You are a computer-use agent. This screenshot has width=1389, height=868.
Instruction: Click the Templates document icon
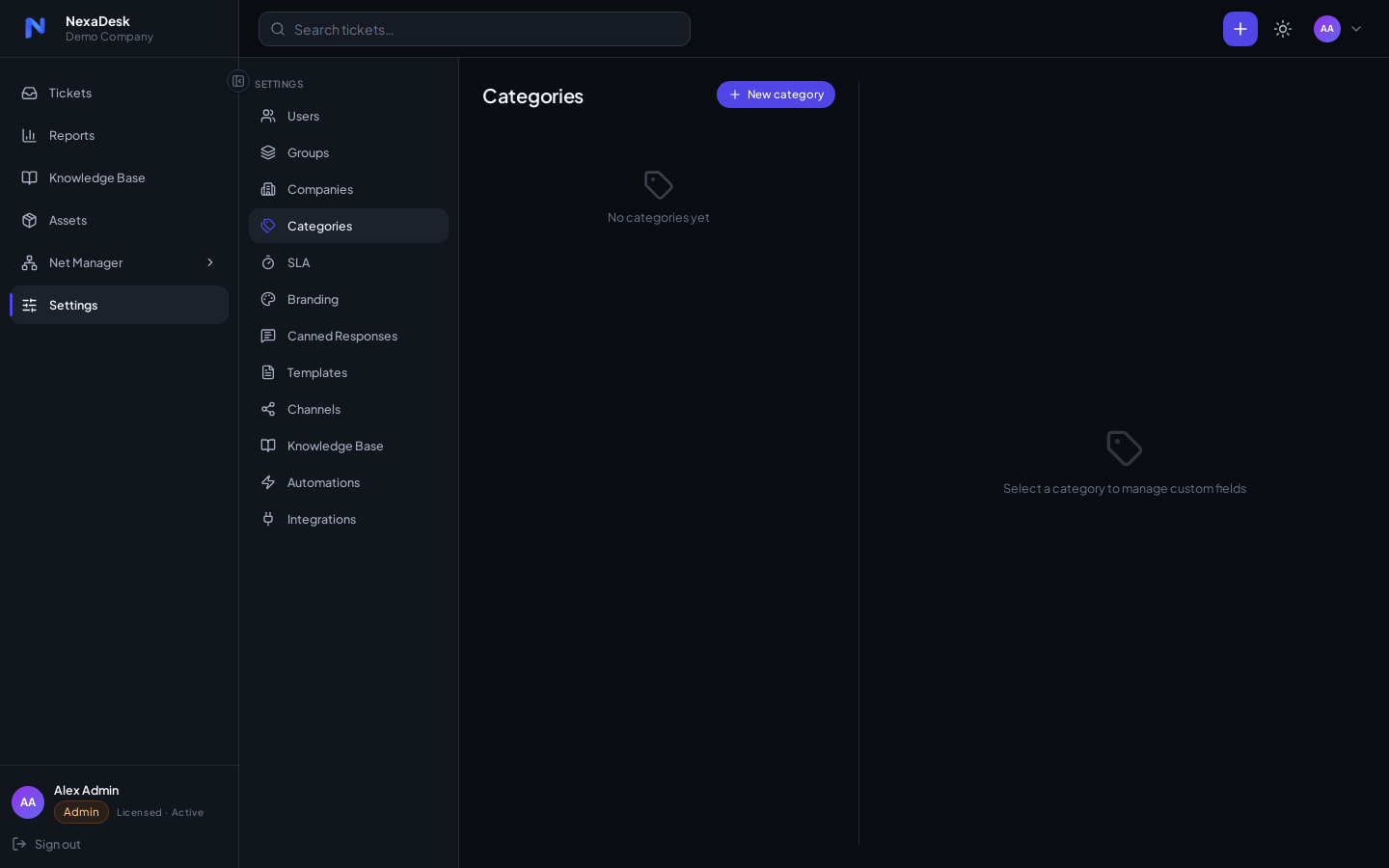coord(268,372)
